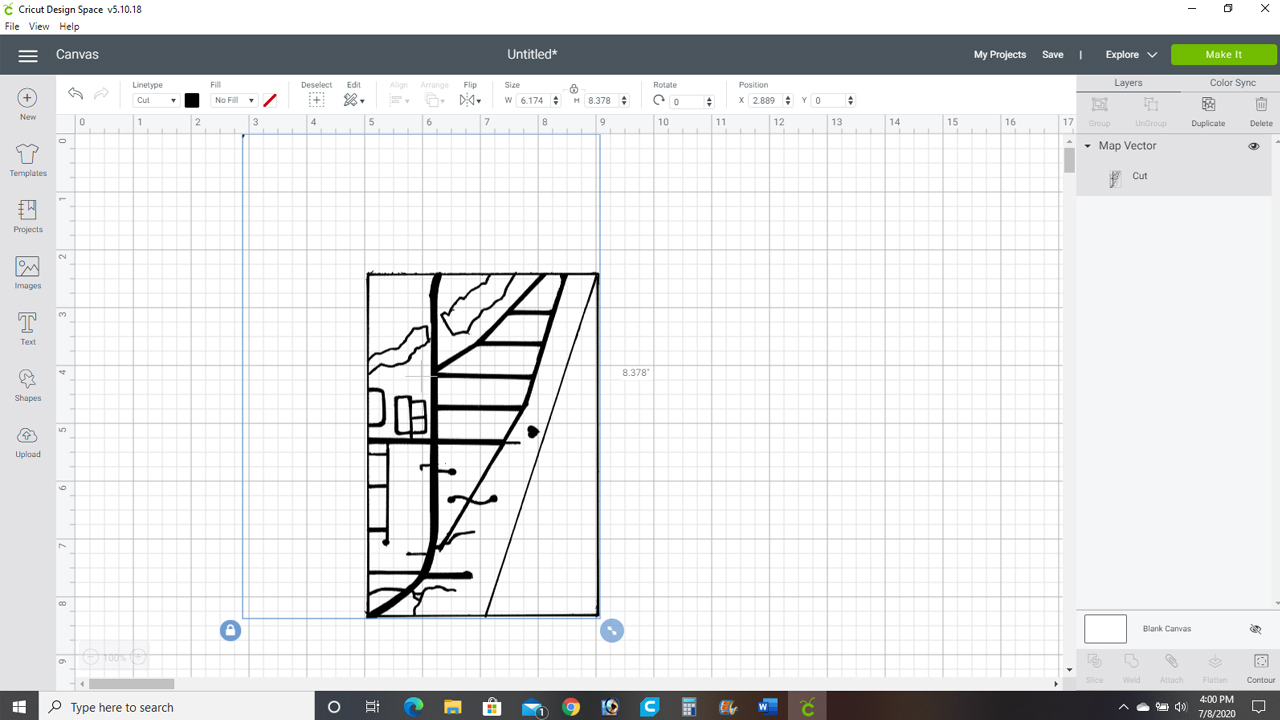Open the Templates panel
The height and width of the screenshot is (720, 1280).
click(x=28, y=160)
